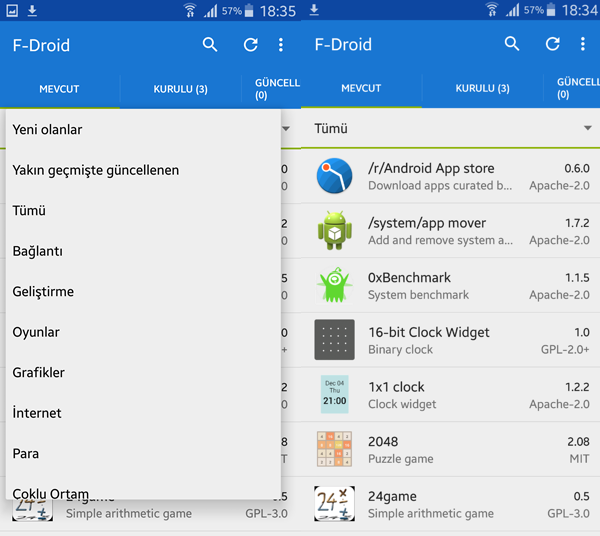The image size is (600, 536).
Task: Tap version 1.7.2 of /system/app mover
Action: [577, 223]
